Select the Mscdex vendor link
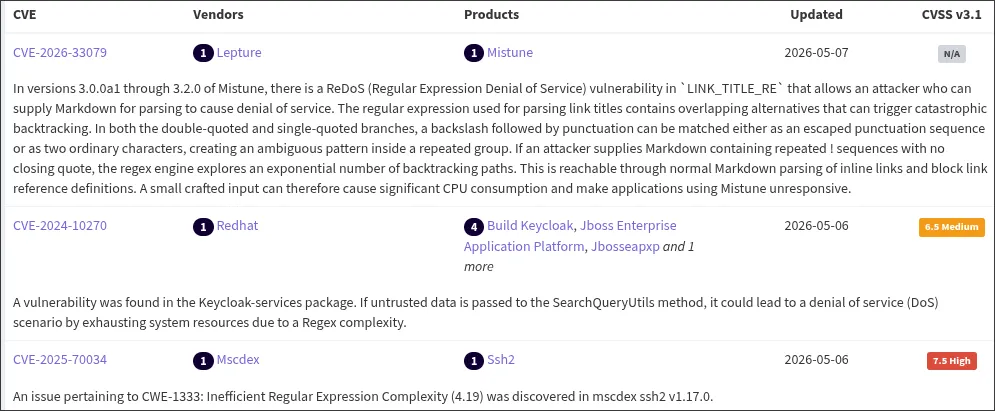This screenshot has height=411, width=995. pos(238,360)
